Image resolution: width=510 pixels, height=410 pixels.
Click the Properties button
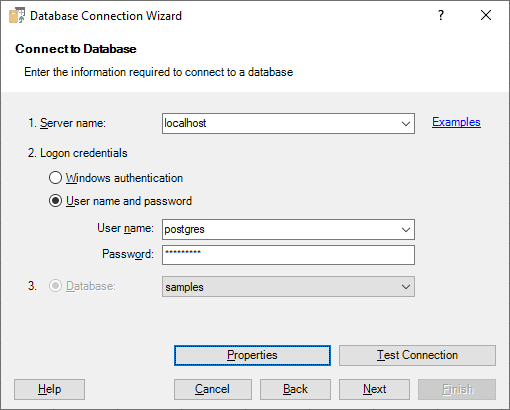[252, 355]
